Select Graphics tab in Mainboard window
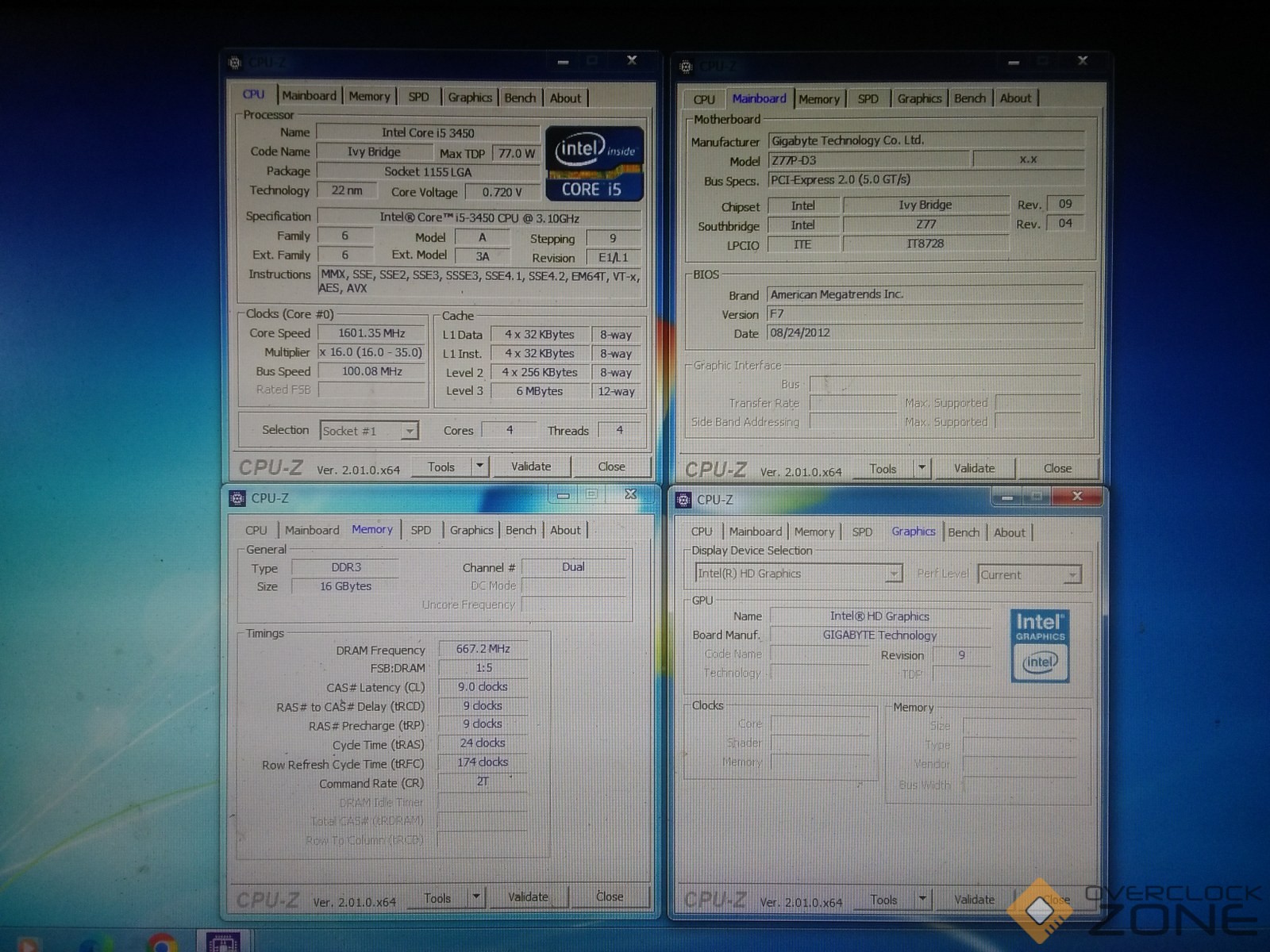The width and height of the screenshot is (1270, 952). [920, 98]
